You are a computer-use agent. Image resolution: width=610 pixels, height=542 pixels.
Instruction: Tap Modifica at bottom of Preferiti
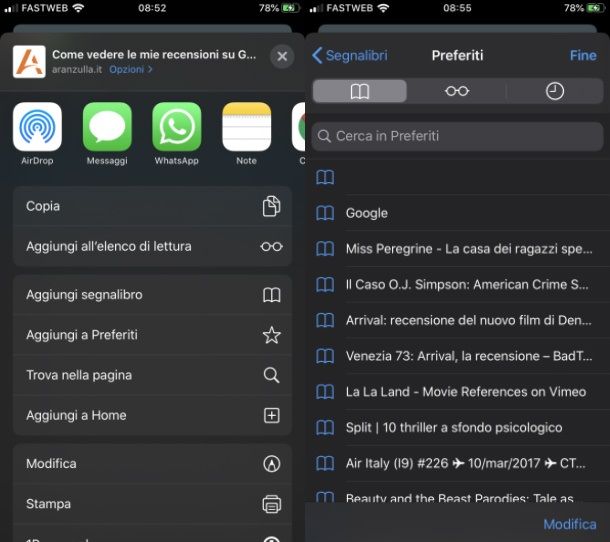tap(570, 524)
